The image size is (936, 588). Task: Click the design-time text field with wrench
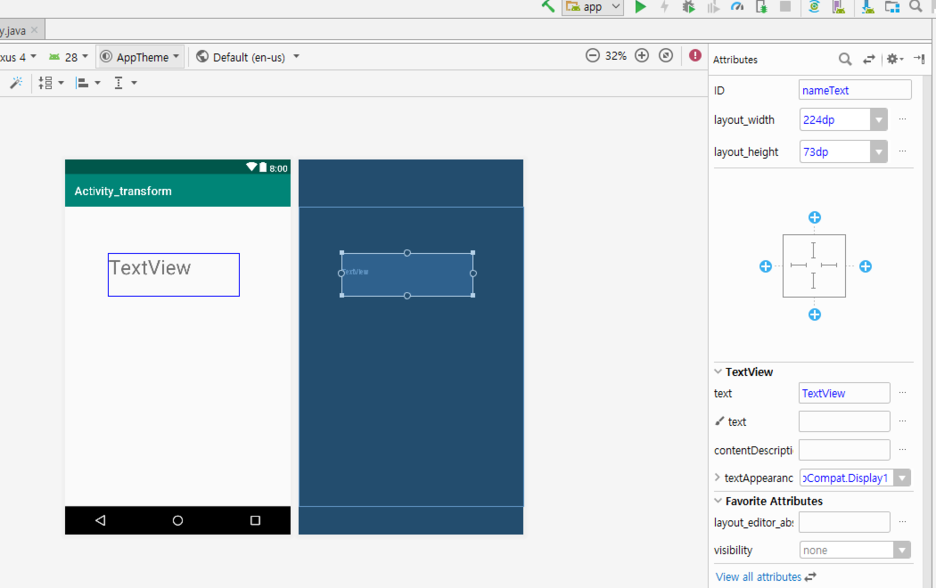(x=844, y=421)
